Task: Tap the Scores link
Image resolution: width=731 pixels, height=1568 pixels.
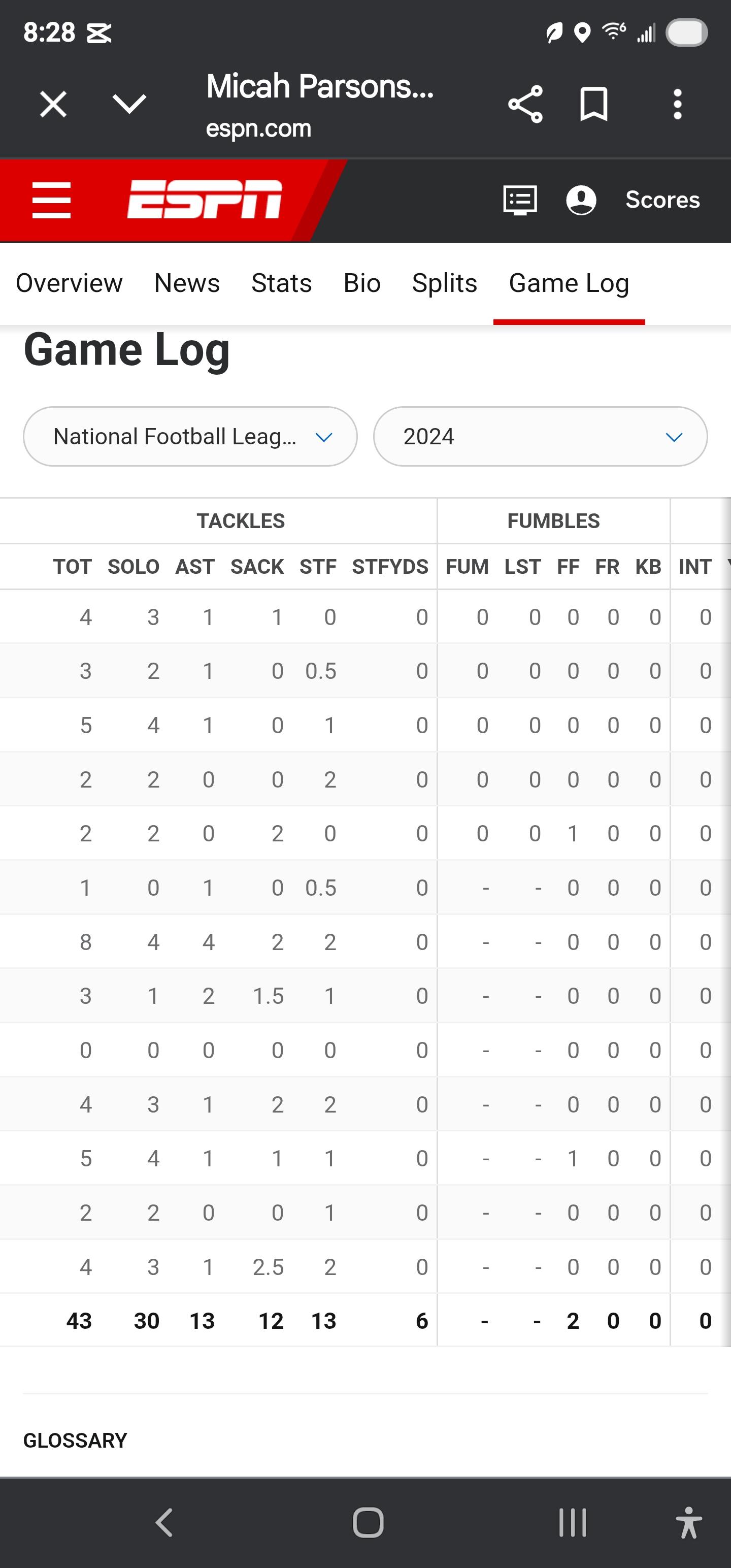Action: coord(662,200)
